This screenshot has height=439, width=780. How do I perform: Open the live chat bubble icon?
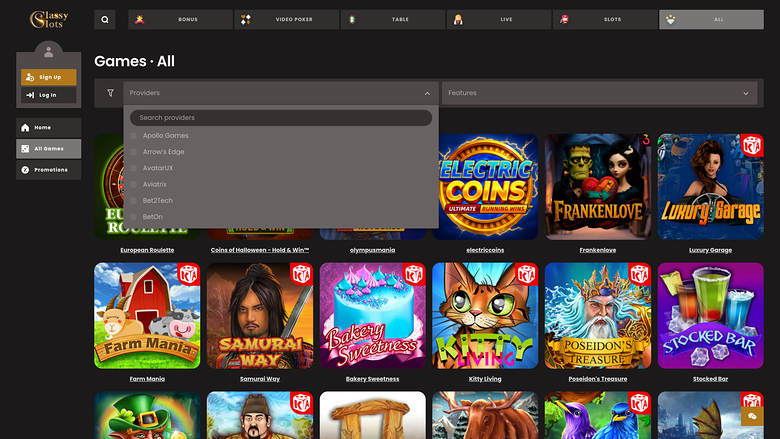coord(752,416)
